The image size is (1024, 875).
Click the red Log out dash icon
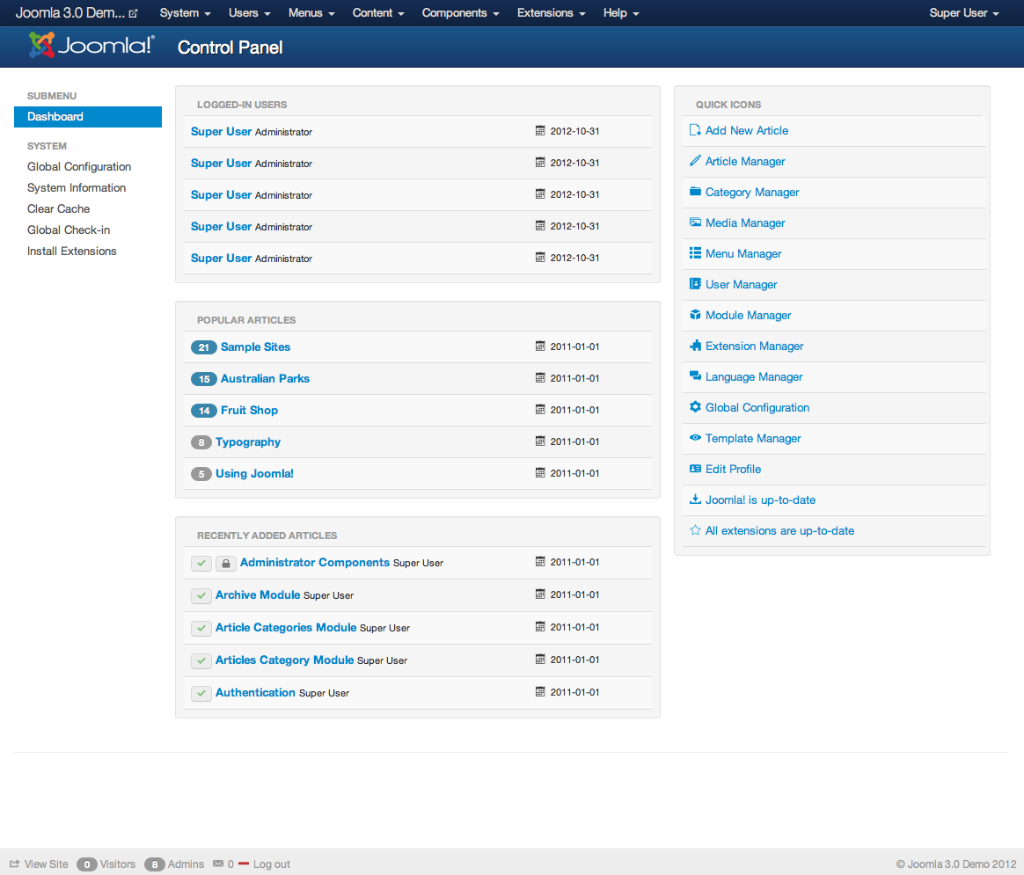244,864
